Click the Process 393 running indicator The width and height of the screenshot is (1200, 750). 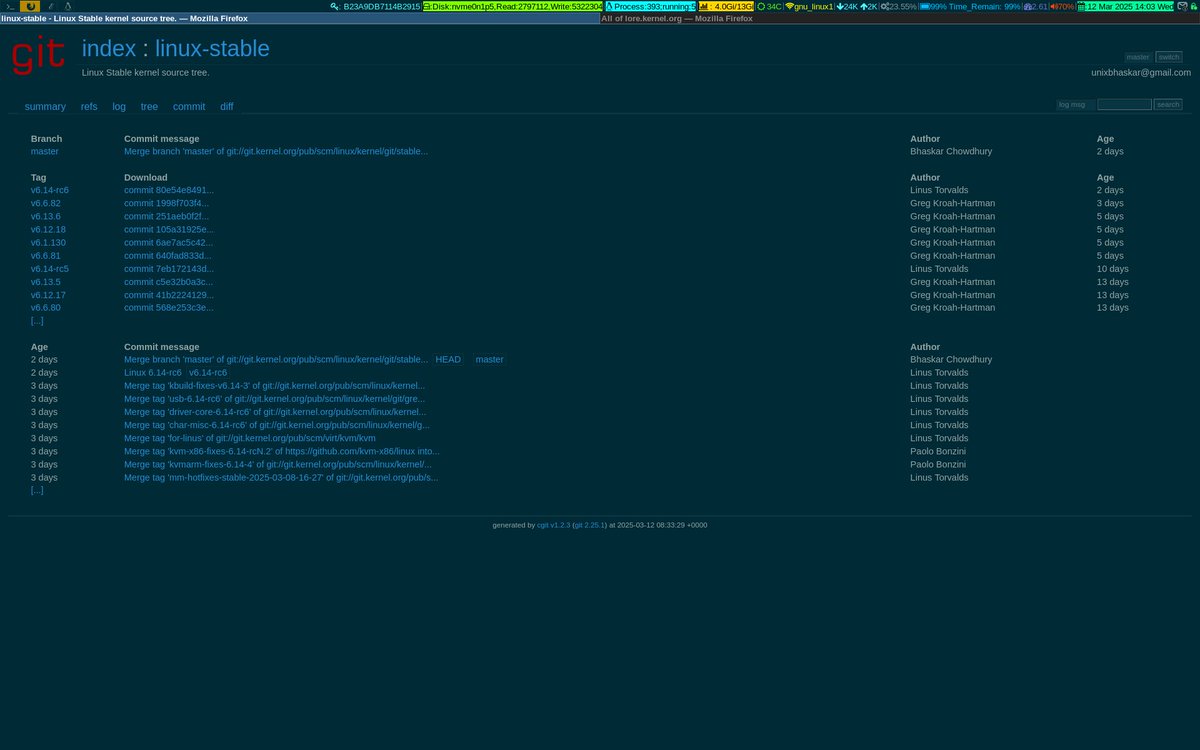(650, 6)
